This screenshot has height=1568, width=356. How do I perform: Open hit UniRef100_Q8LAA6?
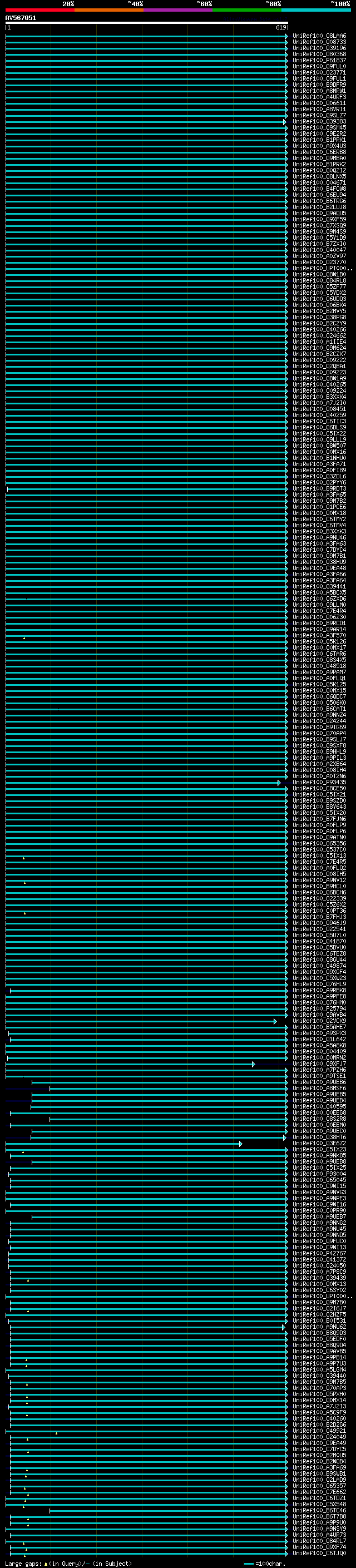(319, 36)
